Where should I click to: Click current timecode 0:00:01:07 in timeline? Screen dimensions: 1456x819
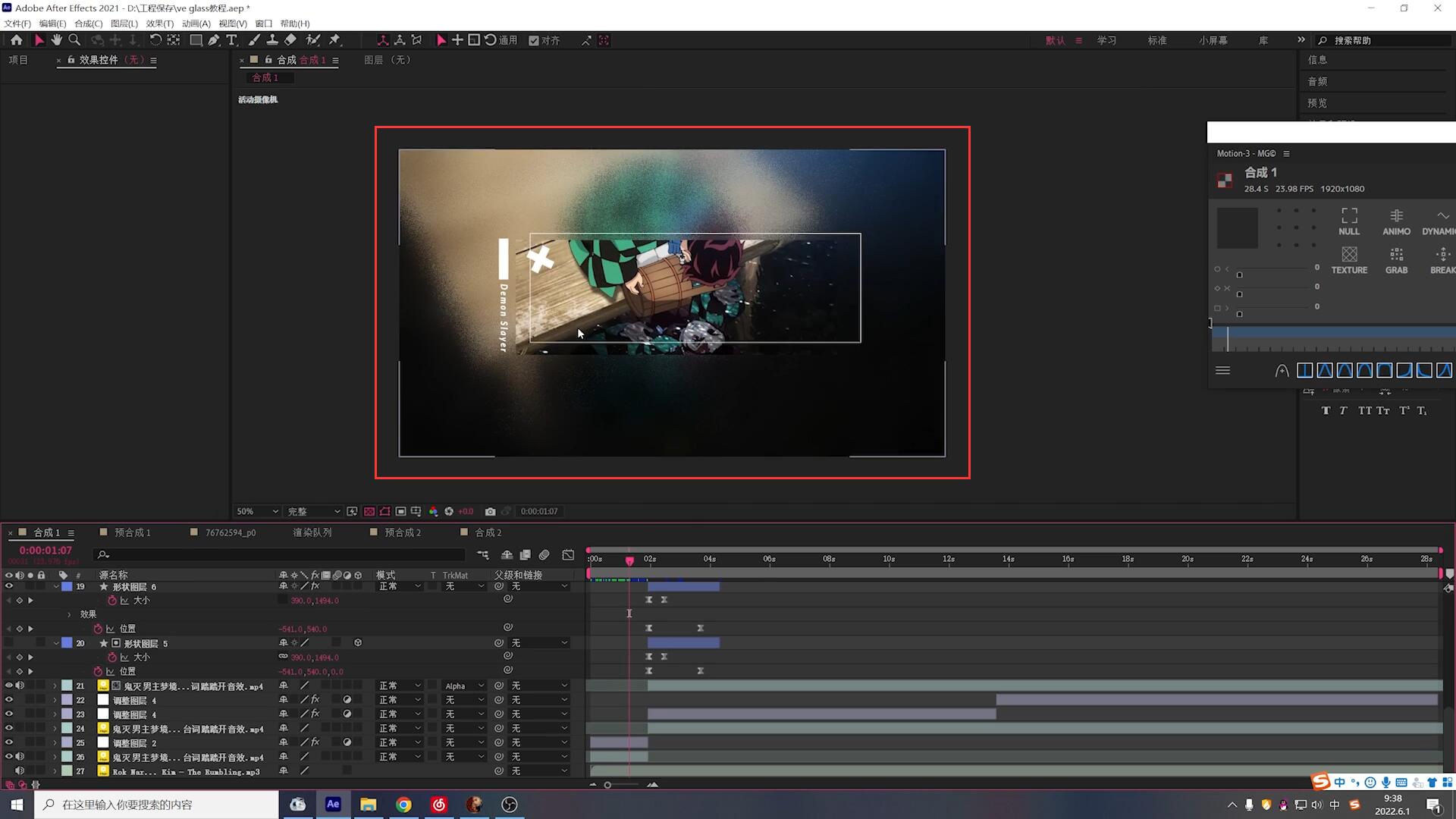45,550
